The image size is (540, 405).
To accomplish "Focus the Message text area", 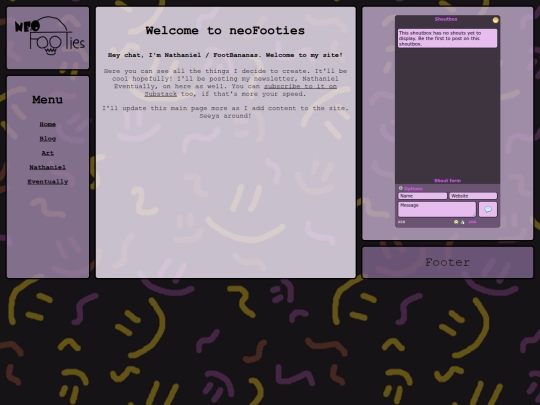I will tap(437, 209).
